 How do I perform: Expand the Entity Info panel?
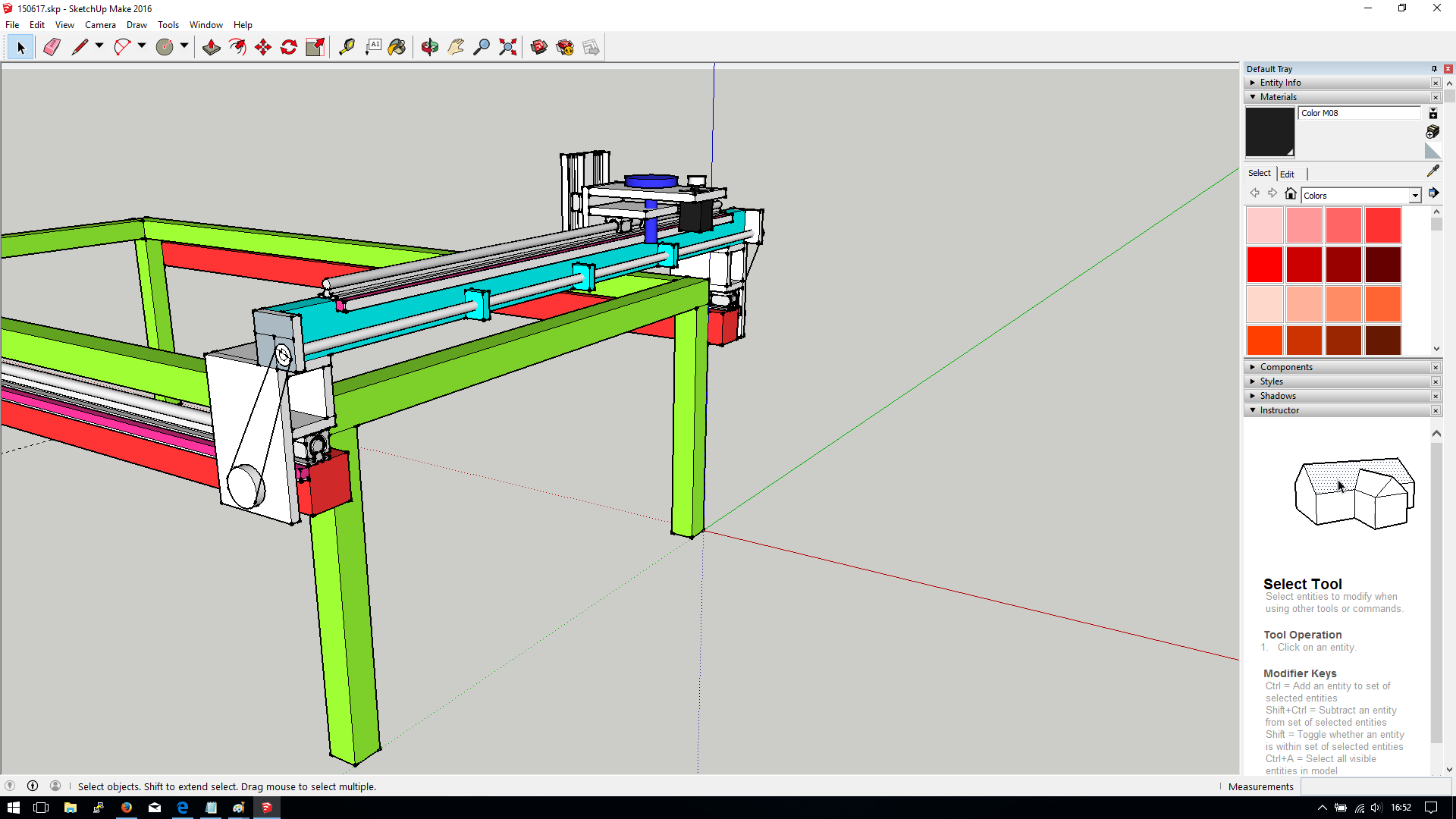1253,83
